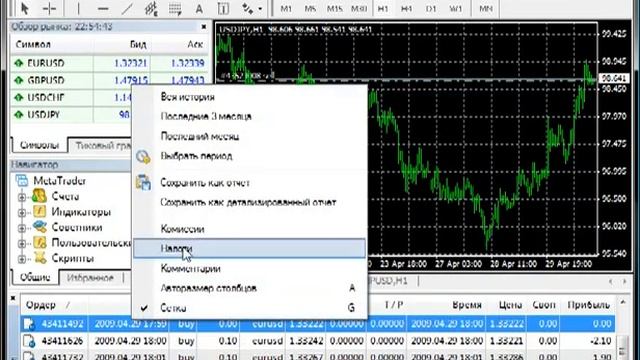The width and height of the screenshot is (640, 360).
Task: Uncheck the Grid menu entry
Action: pos(250,308)
